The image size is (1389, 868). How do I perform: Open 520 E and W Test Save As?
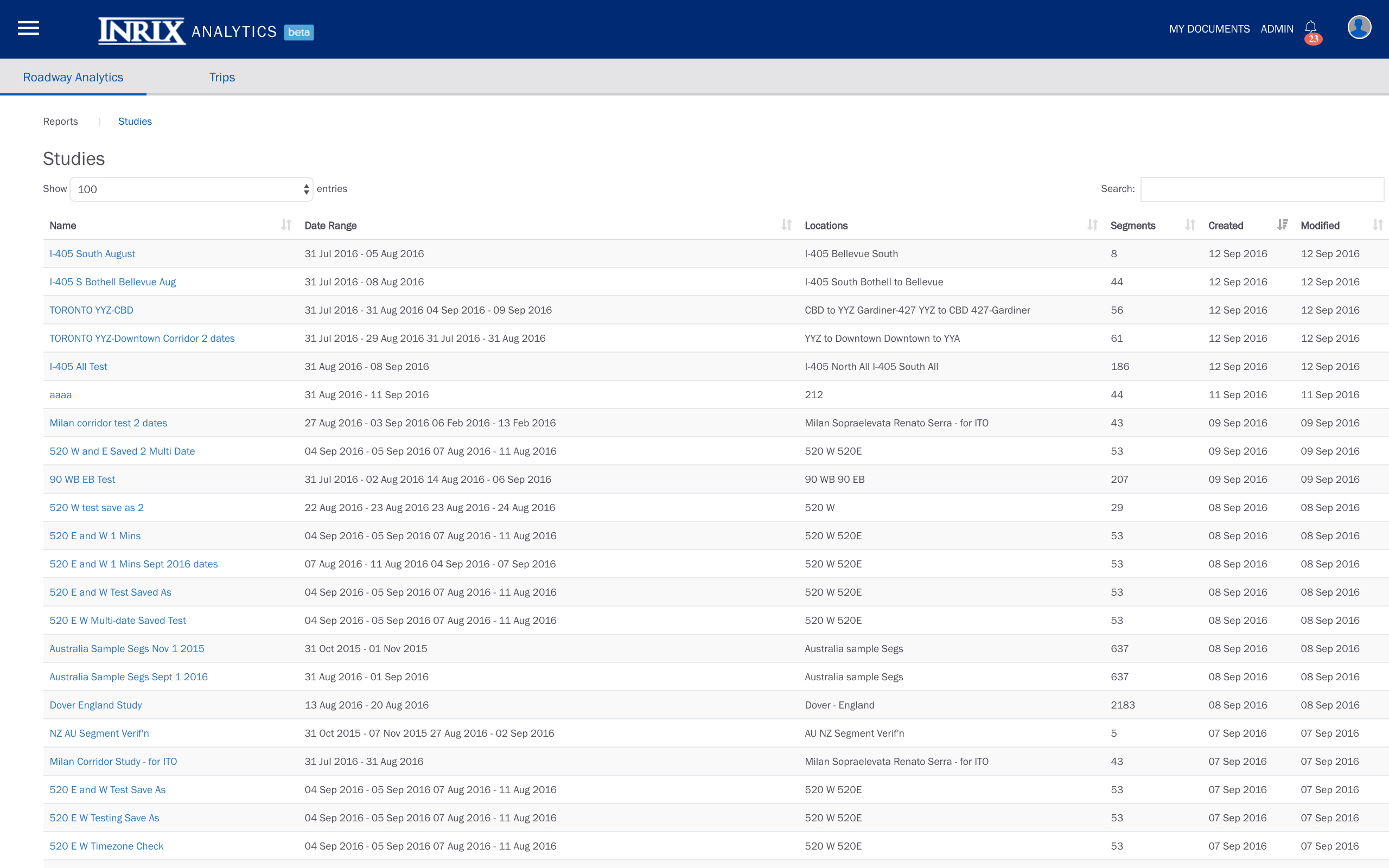107,789
